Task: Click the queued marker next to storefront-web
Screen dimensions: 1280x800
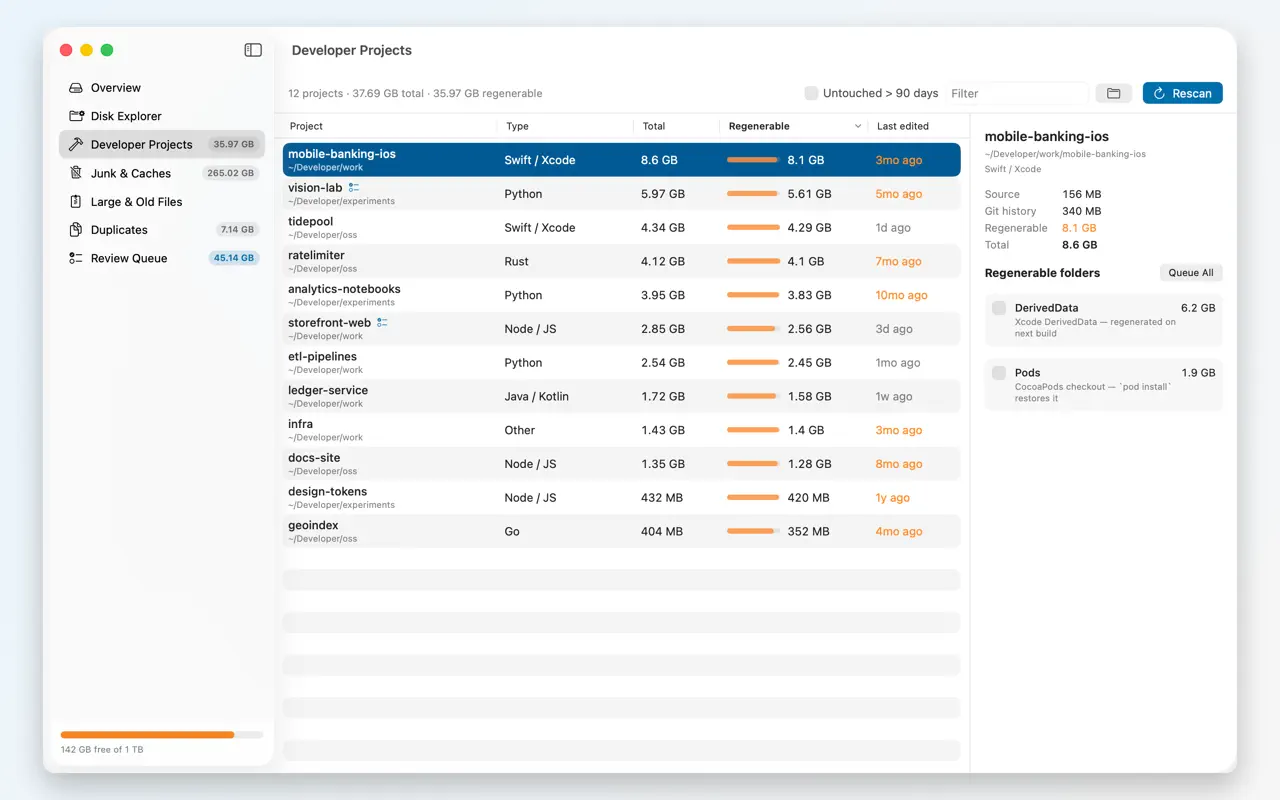Action: coord(382,322)
